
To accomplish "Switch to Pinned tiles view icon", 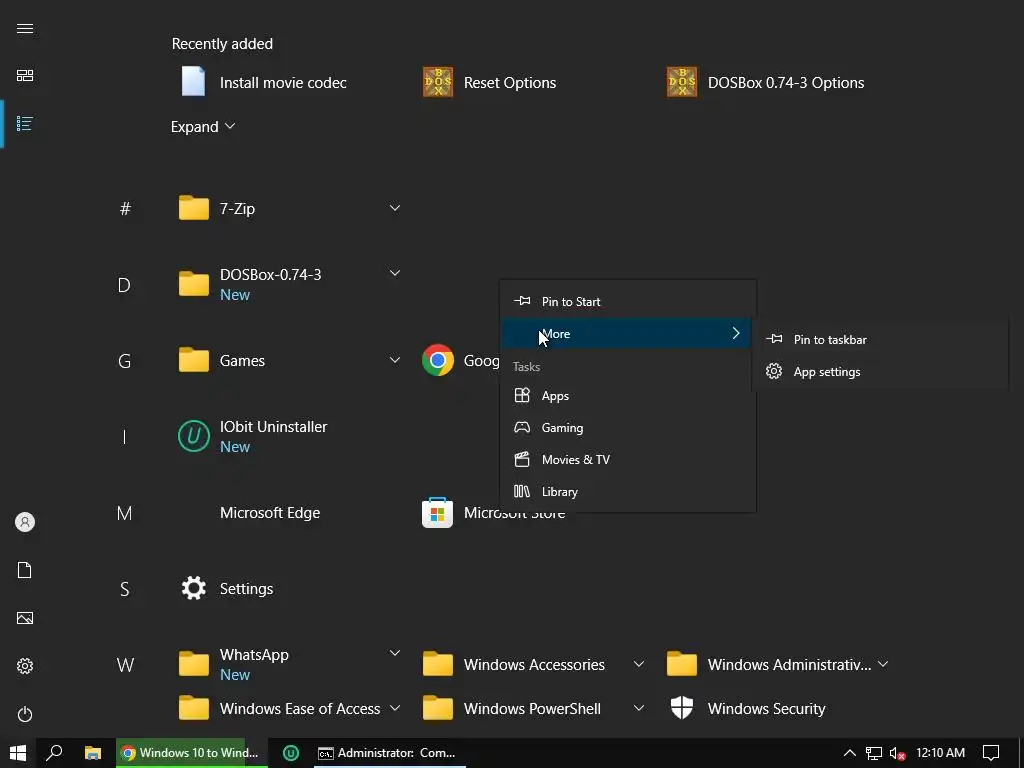I will (25, 76).
